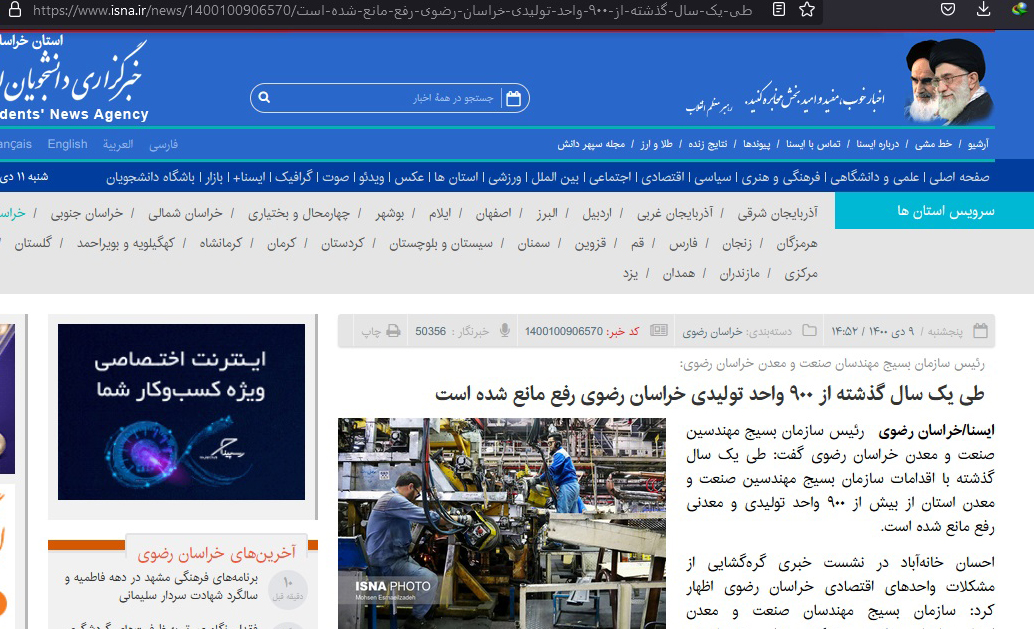The image size is (1034, 629).
Task: Click the printer icon in article info bar
Action: click(393, 331)
